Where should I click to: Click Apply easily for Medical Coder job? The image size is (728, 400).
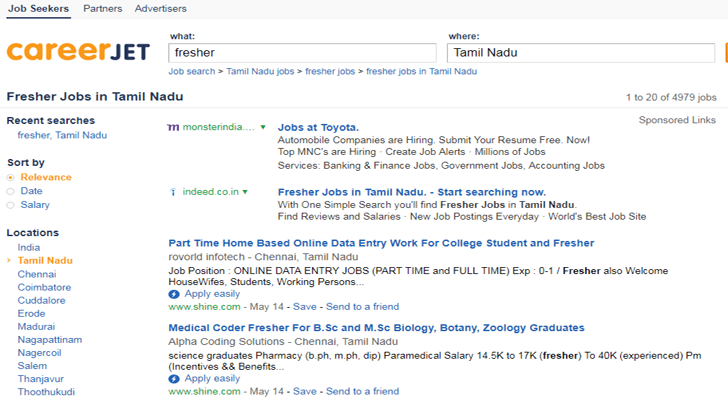tap(212, 379)
